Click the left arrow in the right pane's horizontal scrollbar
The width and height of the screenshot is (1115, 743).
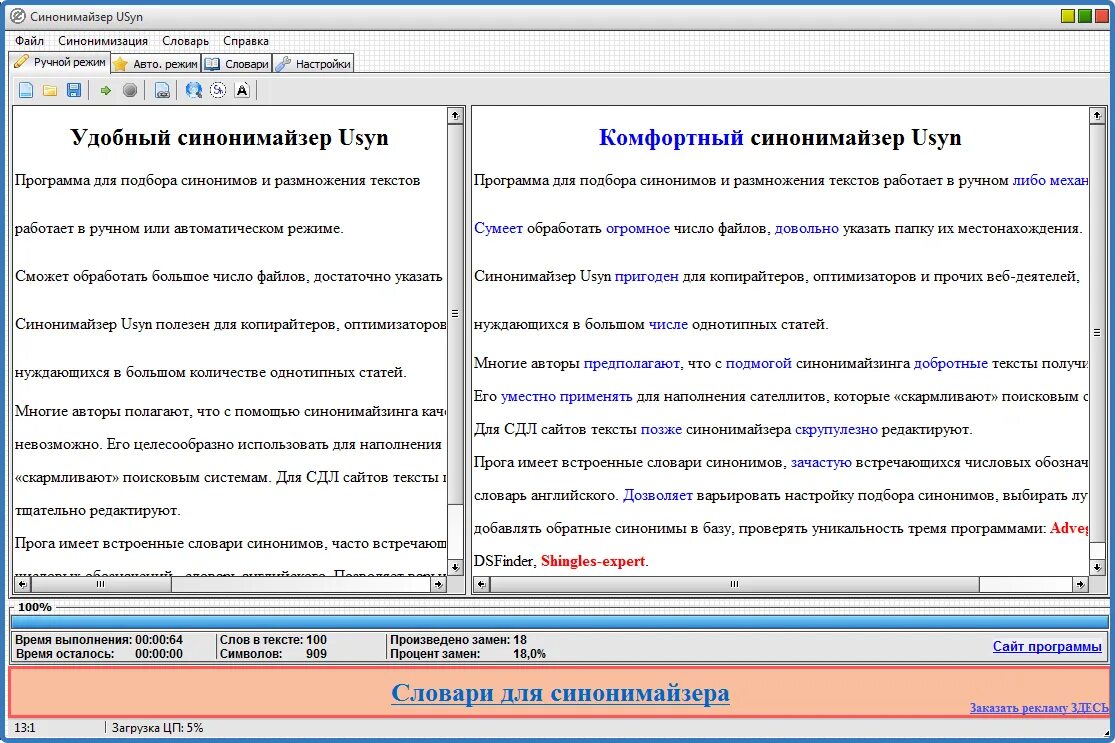(481, 584)
